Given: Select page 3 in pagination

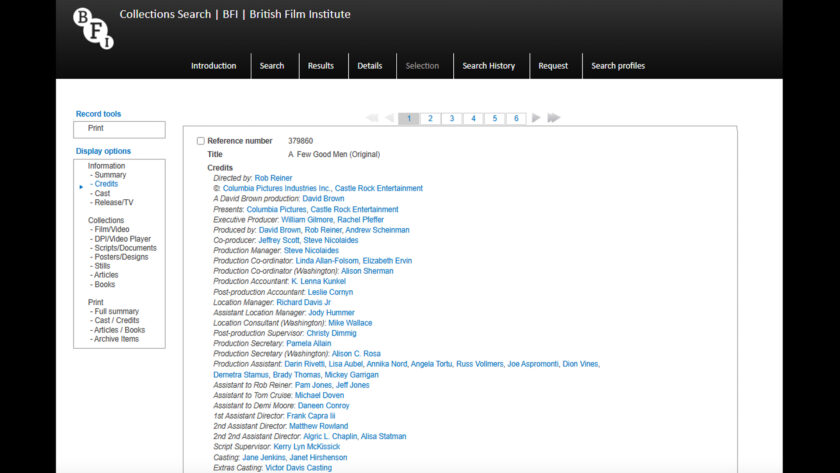Looking at the screenshot, I should 452,118.
